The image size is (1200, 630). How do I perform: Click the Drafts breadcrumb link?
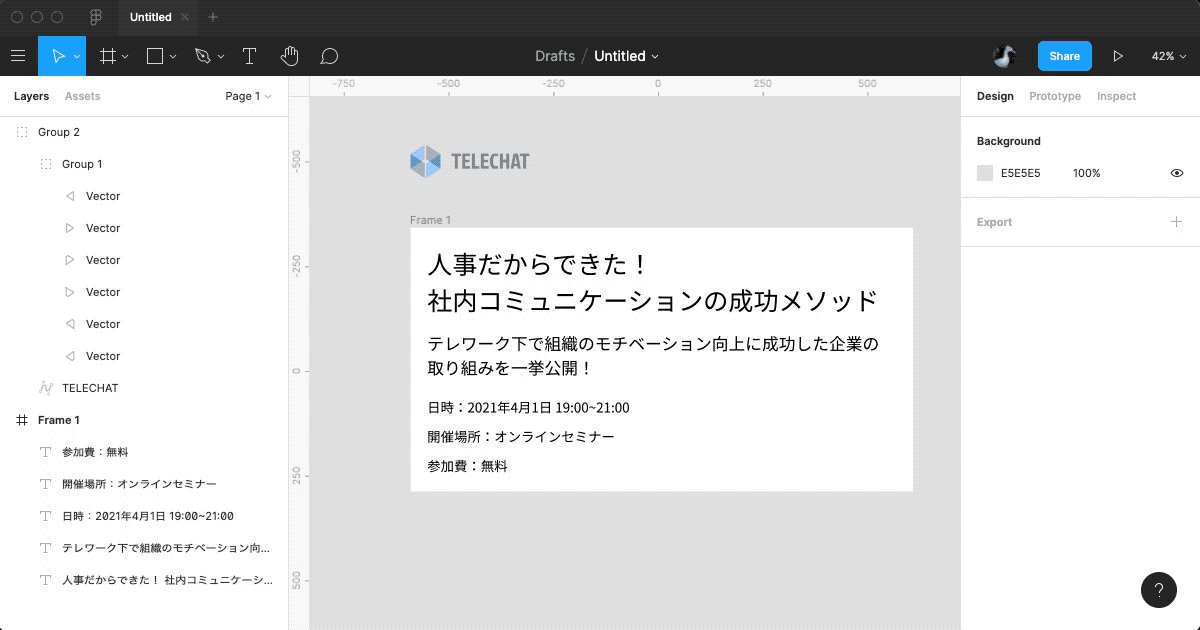pyautogui.click(x=555, y=56)
